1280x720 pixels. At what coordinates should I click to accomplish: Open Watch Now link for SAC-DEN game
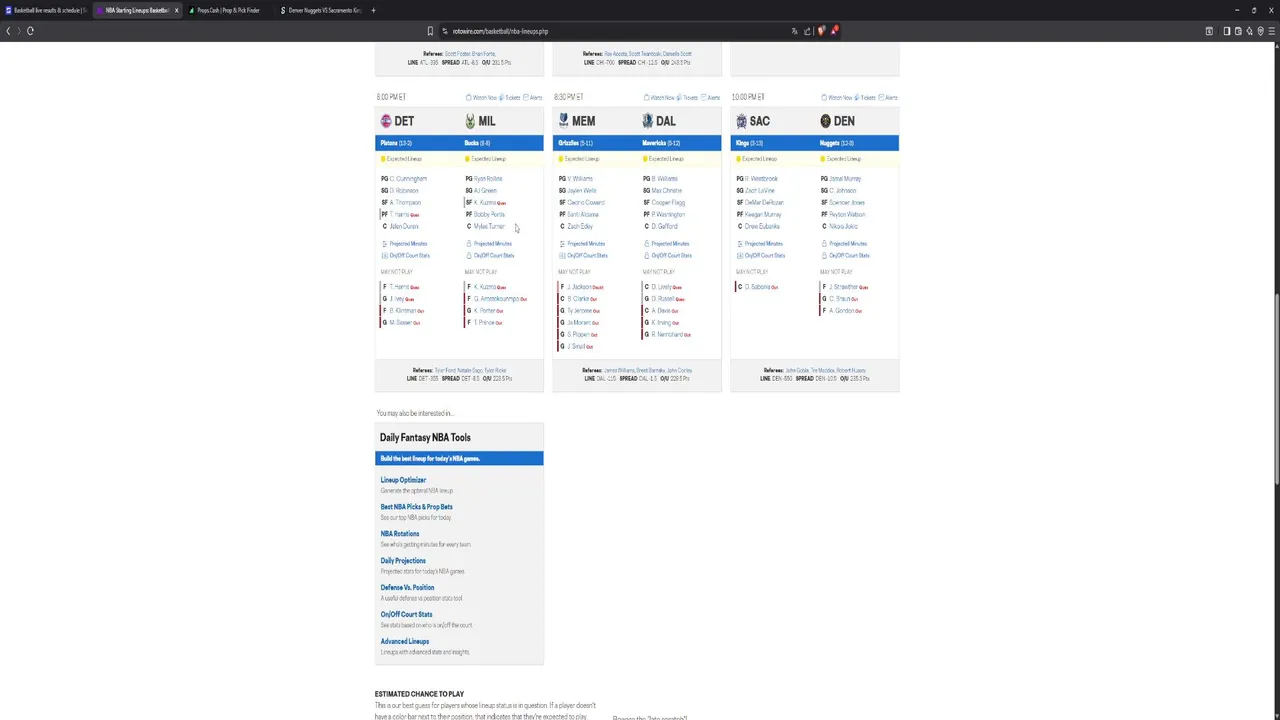point(838,97)
